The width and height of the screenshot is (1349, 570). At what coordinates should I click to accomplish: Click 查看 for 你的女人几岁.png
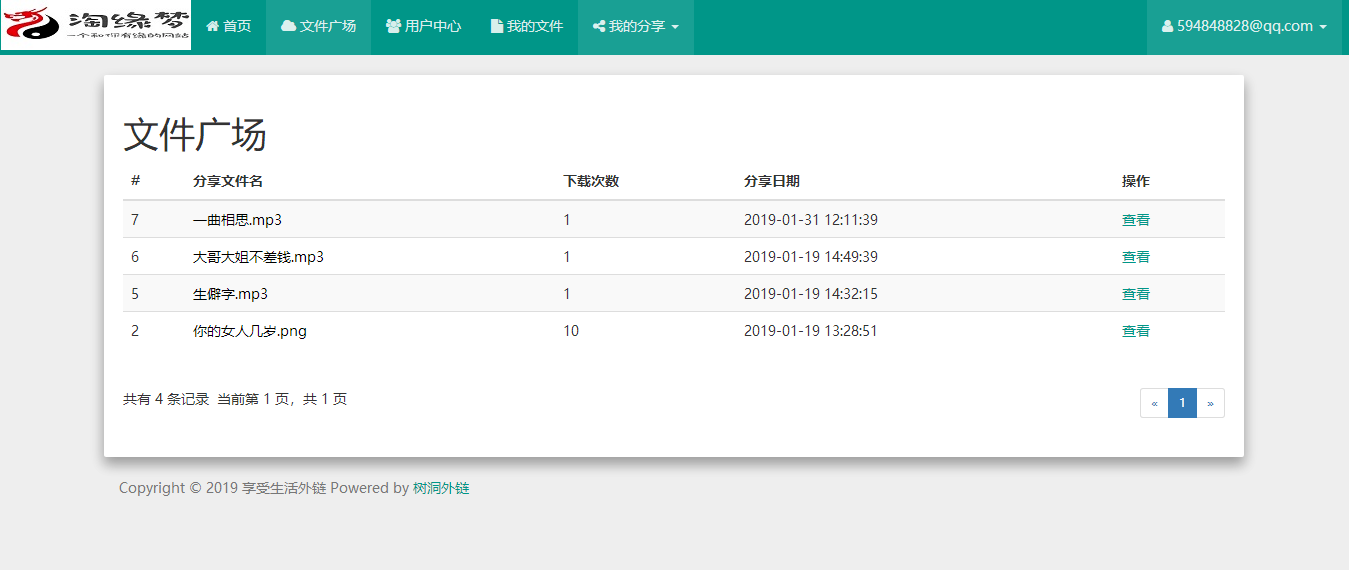coord(1135,331)
